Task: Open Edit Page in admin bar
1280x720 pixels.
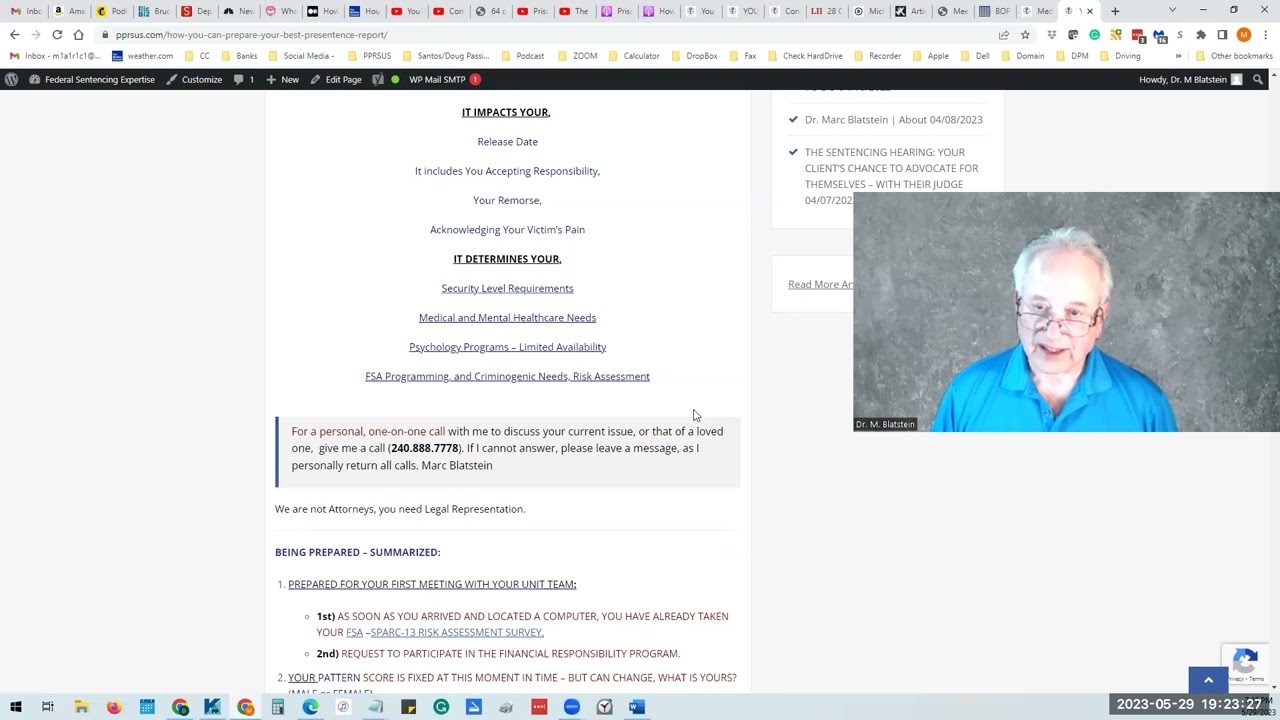Action: (336, 79)
